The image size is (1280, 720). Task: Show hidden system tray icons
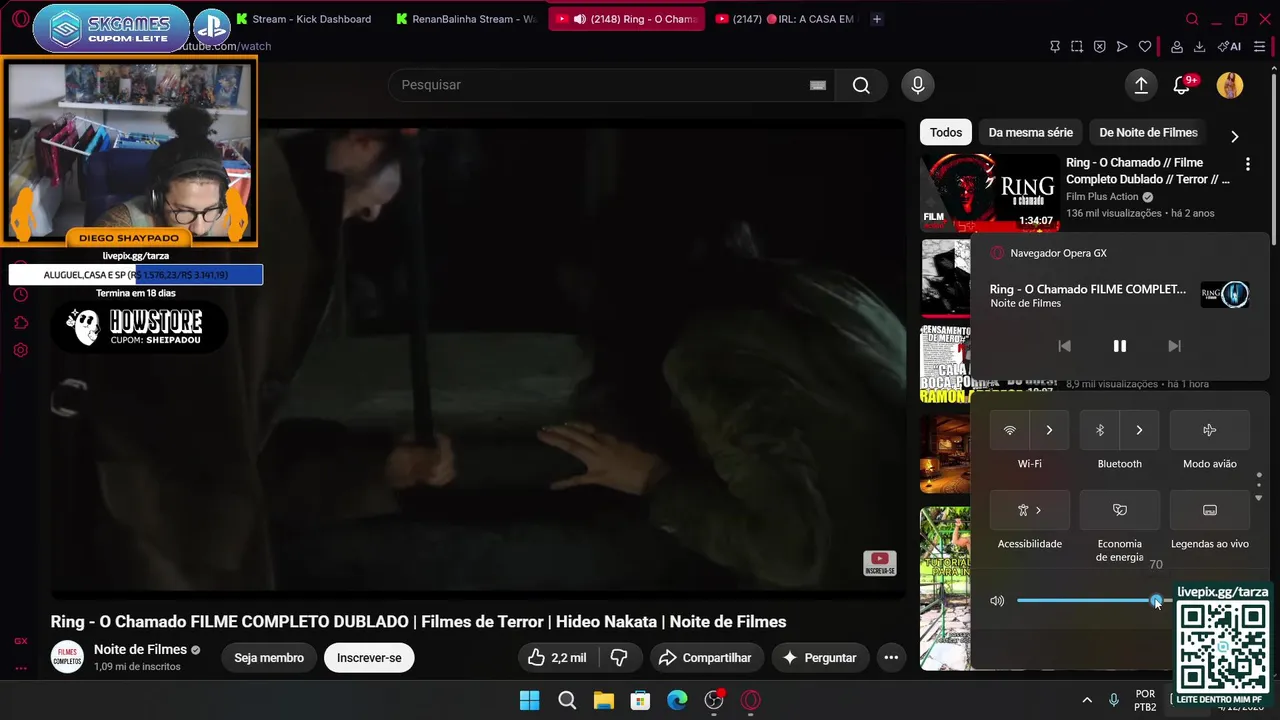1087,700
